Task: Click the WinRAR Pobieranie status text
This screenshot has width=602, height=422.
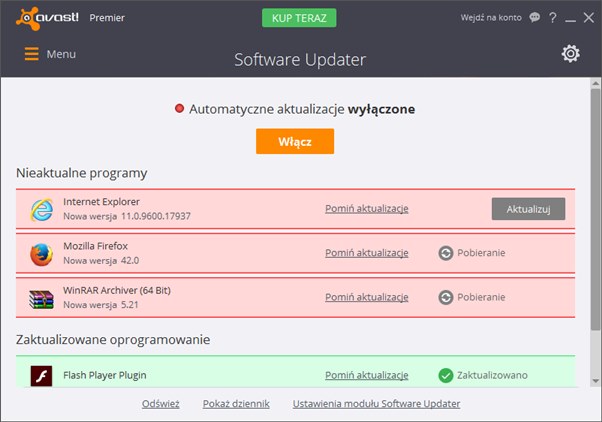Action: 481,297
